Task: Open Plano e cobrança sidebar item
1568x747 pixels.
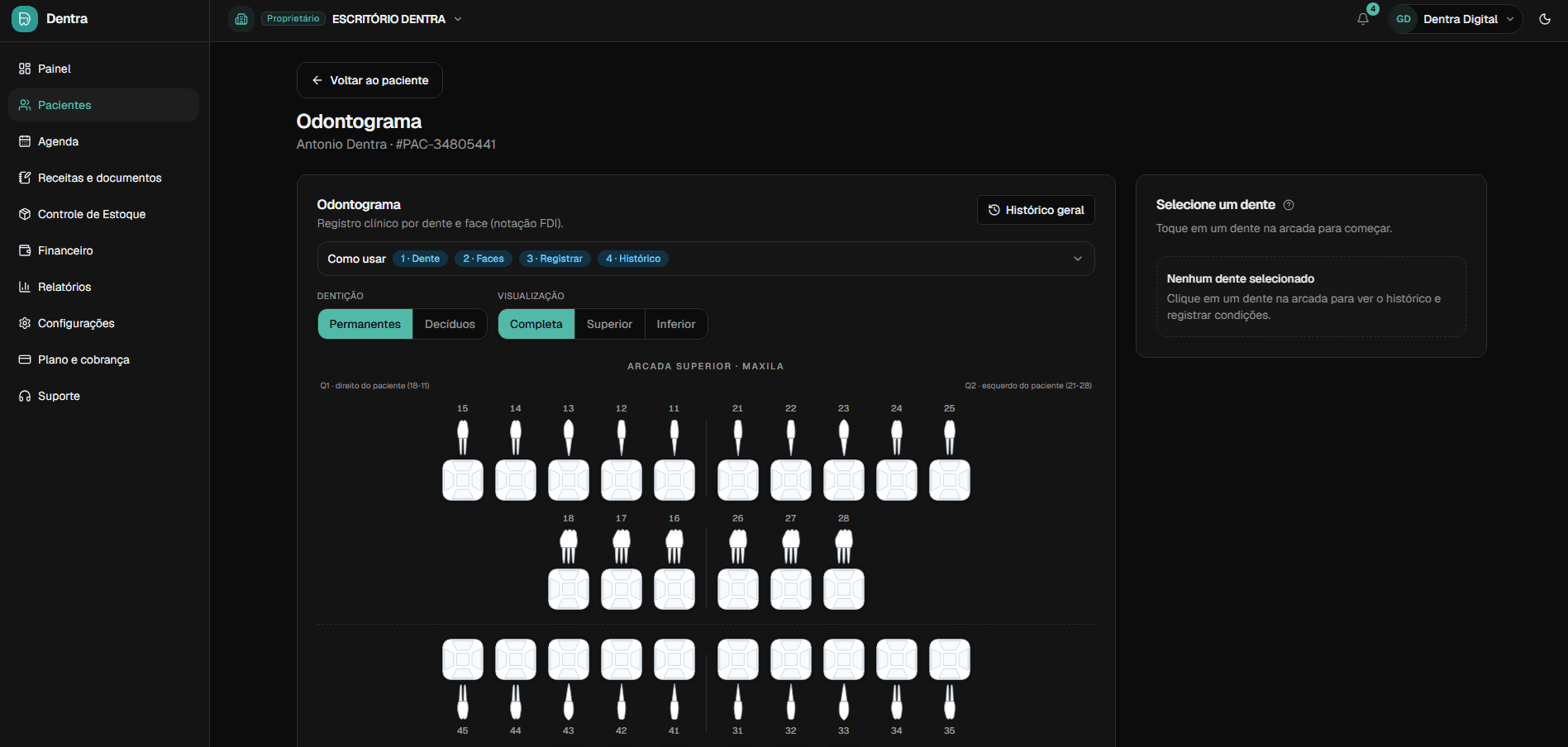Action: (x=103, y=359)
